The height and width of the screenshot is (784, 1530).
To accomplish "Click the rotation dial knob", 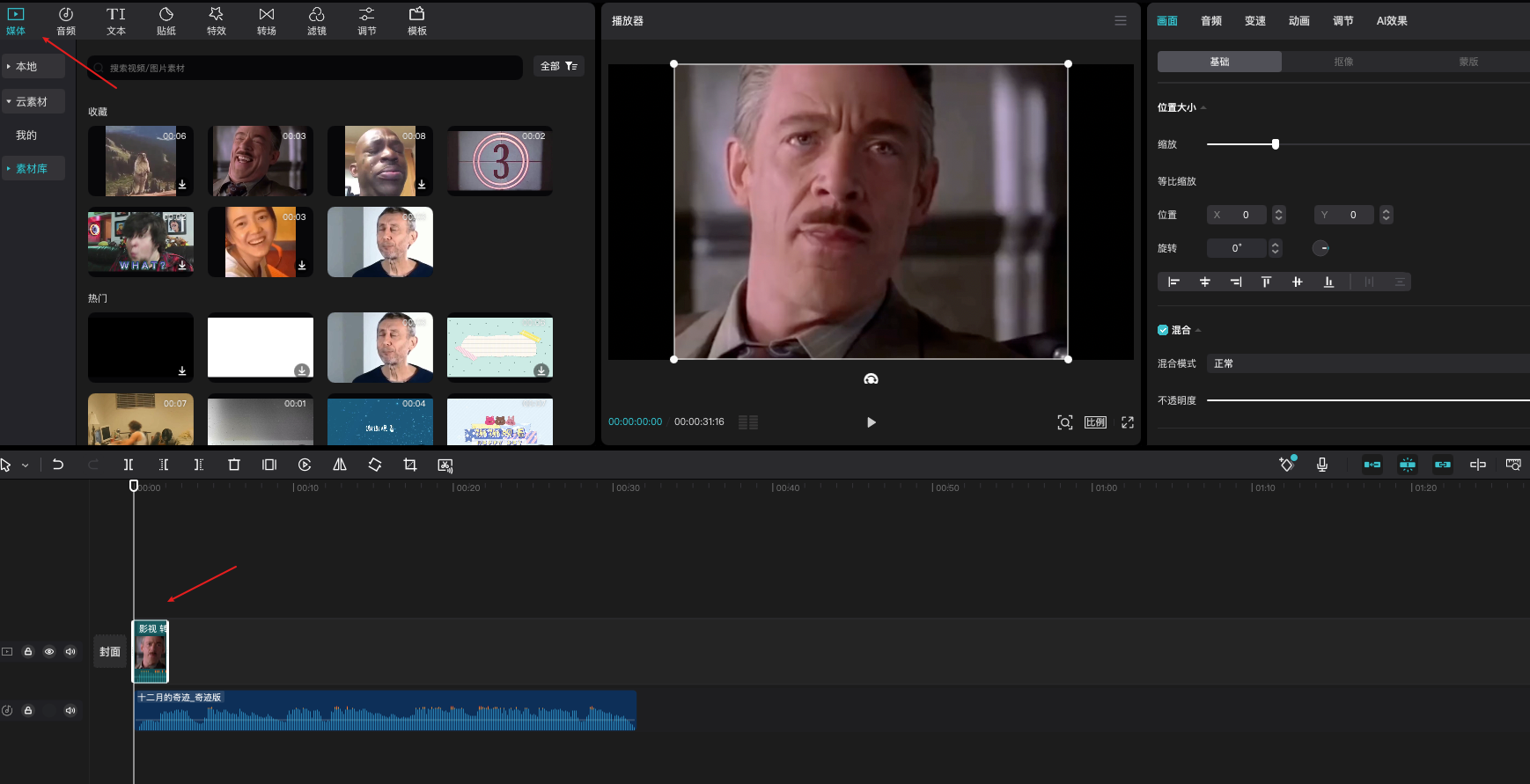I will [x=1320, y=248].
